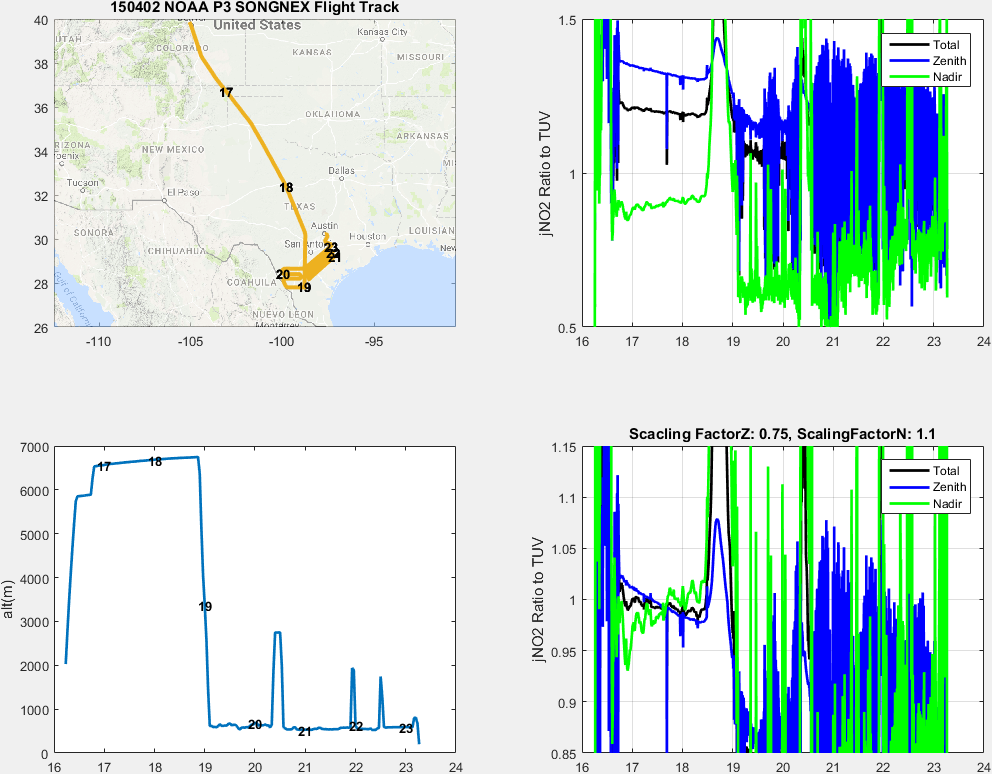Click hour marker 17 on the flight track map
Viewport: 992px width, 774px height.
(226, 93)
